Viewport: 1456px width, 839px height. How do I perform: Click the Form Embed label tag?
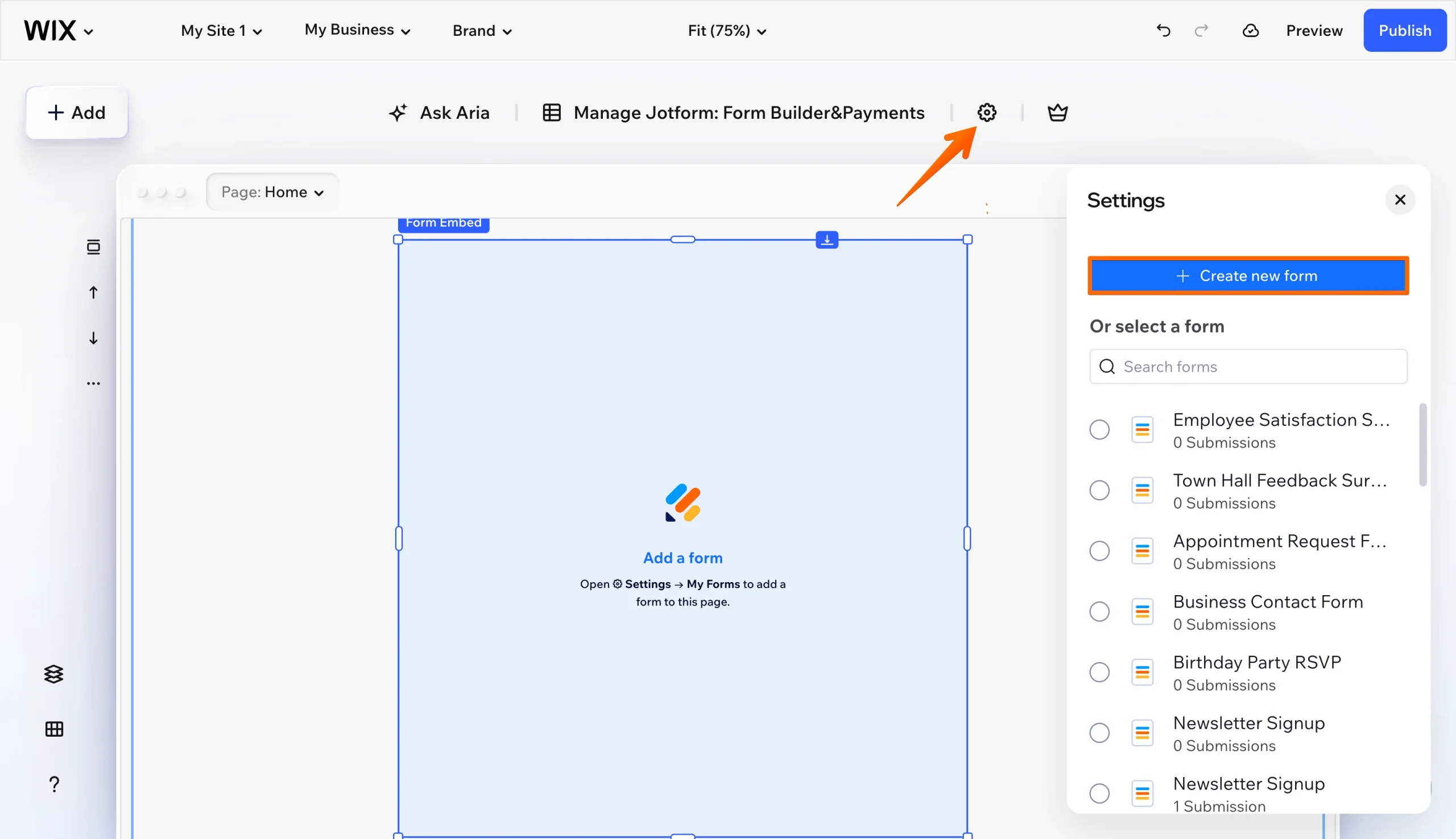click(x=443, y=223)
